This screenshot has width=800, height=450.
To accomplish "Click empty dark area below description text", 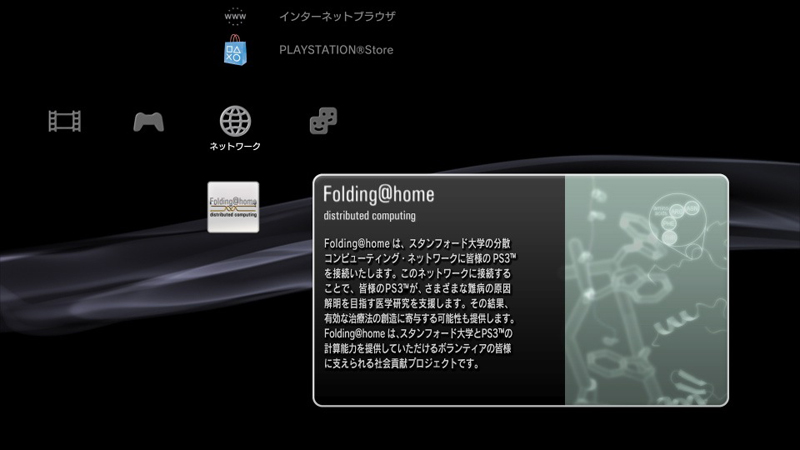I will tap(440, 388).
